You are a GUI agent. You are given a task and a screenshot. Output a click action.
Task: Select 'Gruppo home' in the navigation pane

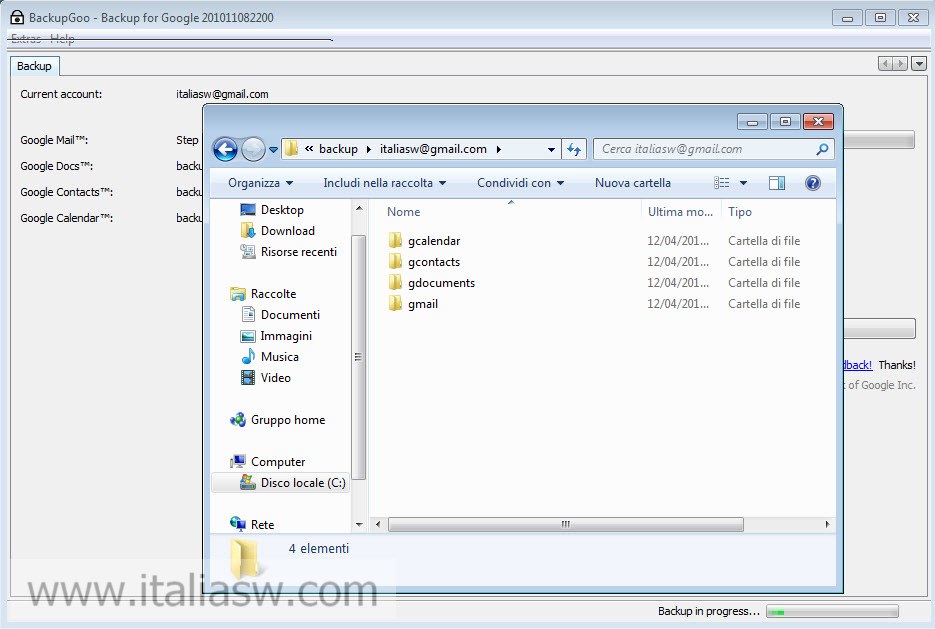pyautogui.click(x=277, y=420)
